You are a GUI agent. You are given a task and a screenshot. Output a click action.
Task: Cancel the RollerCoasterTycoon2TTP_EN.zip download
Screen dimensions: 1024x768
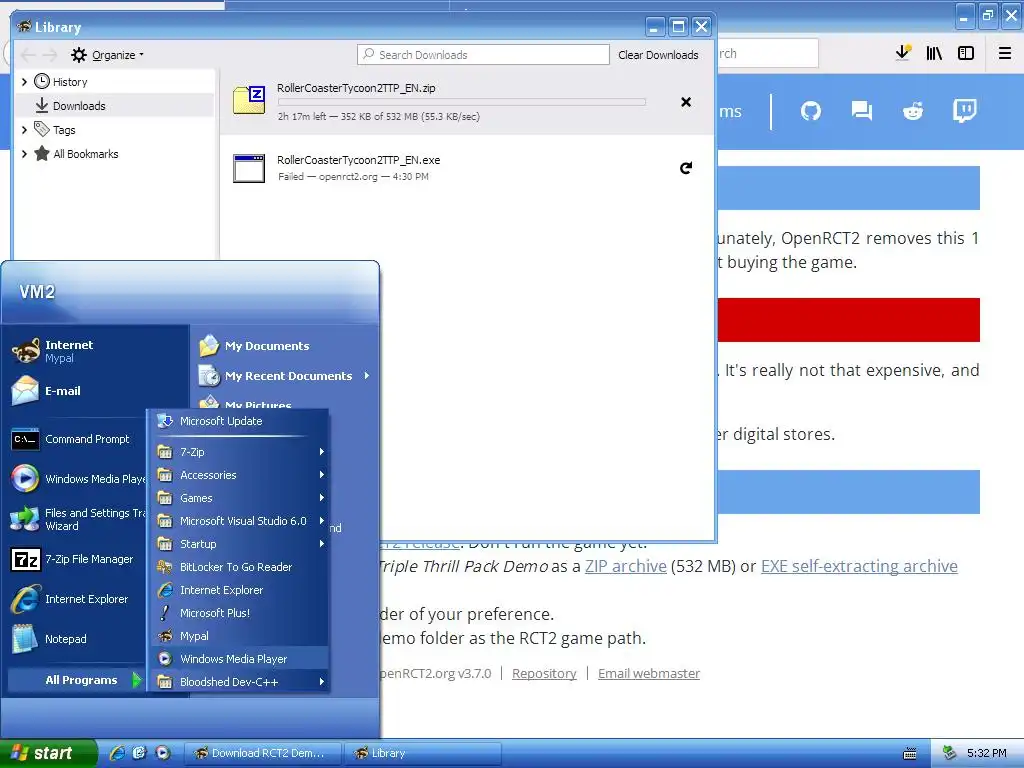click(x=686, y=102)
